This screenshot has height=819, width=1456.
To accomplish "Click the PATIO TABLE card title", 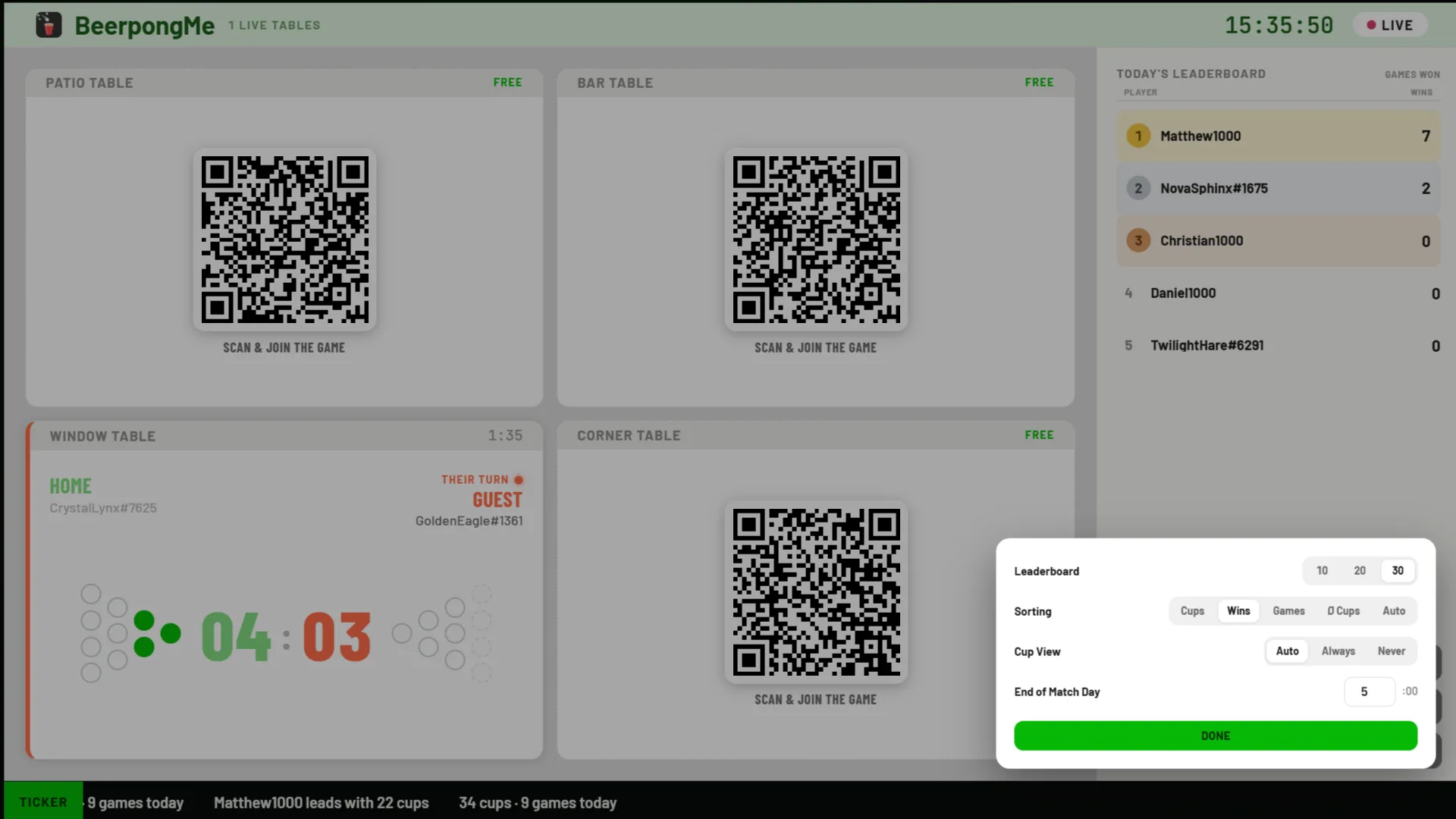I will (89, 83).
